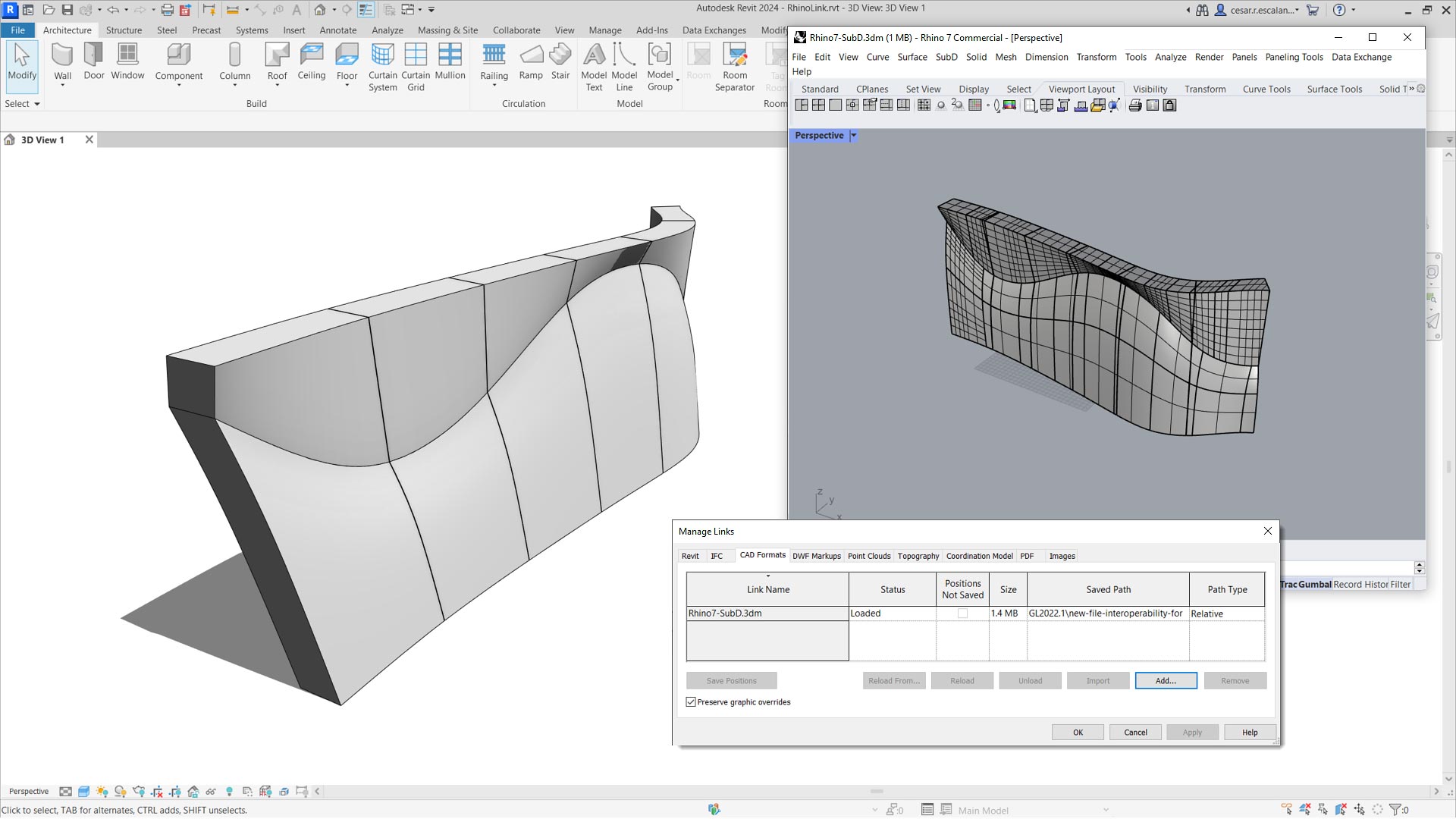The image size is (1456, 819).
Task: Check Preserve graphic overrides
Action: (x=690, y=701)
